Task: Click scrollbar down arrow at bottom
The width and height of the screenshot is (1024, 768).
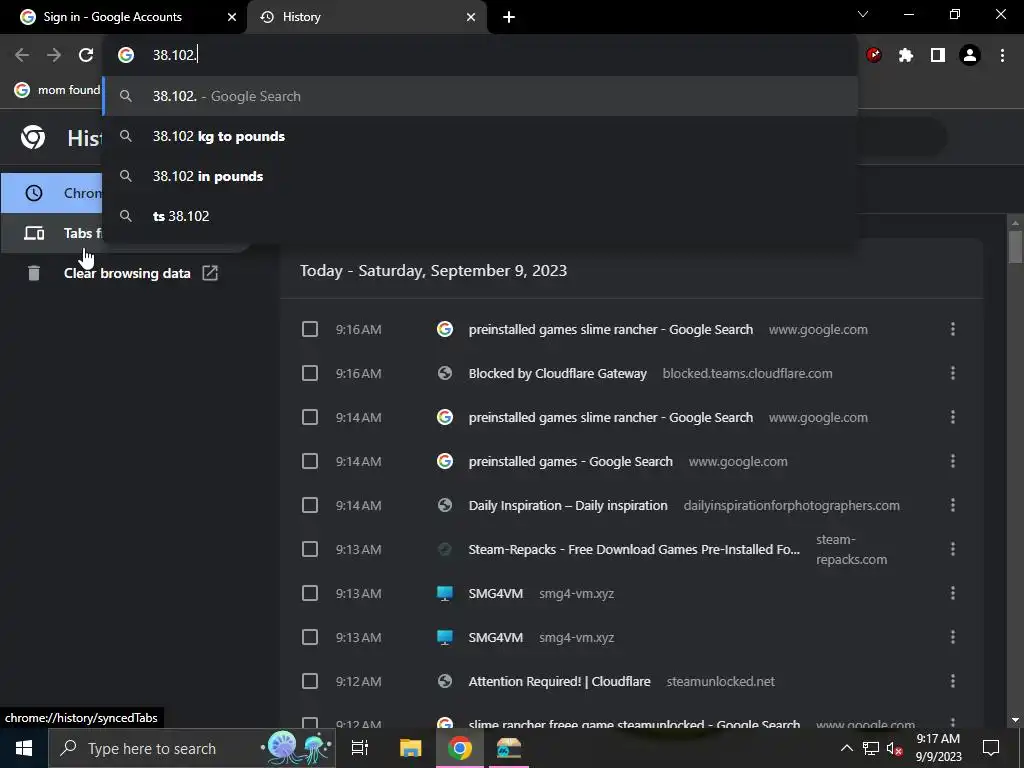Action: 1016,720
